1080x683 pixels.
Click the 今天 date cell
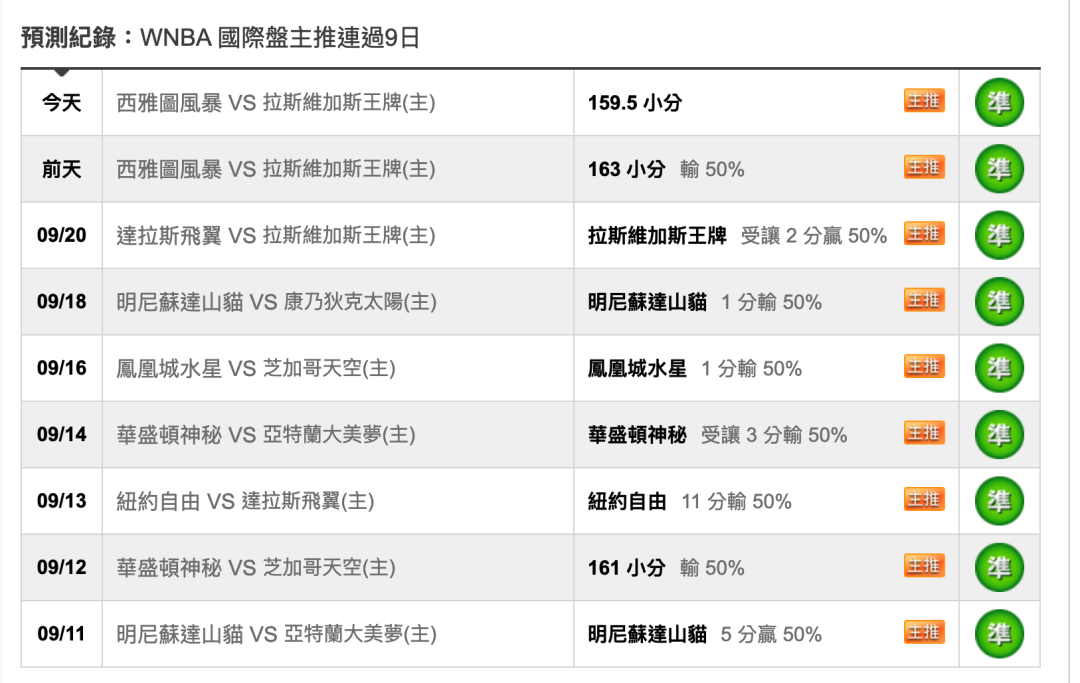coord(62,103)
